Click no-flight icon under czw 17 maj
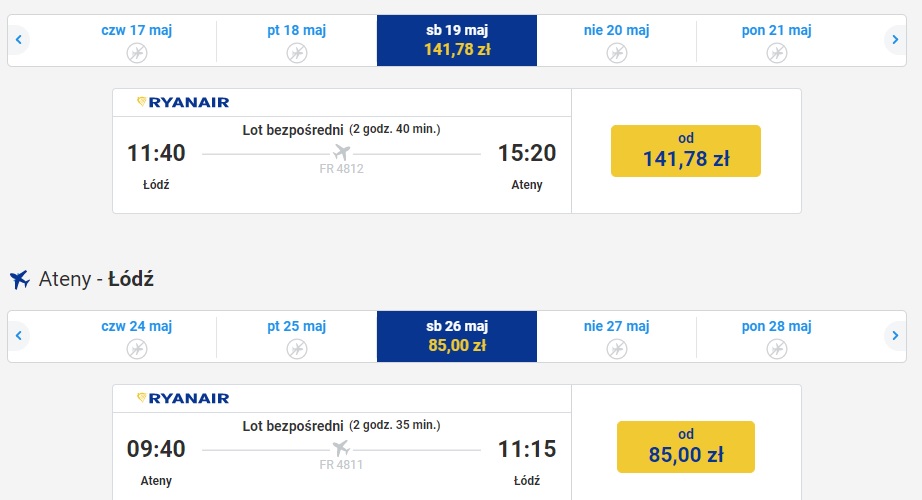The image size is (922, 500). coord(136,54)
